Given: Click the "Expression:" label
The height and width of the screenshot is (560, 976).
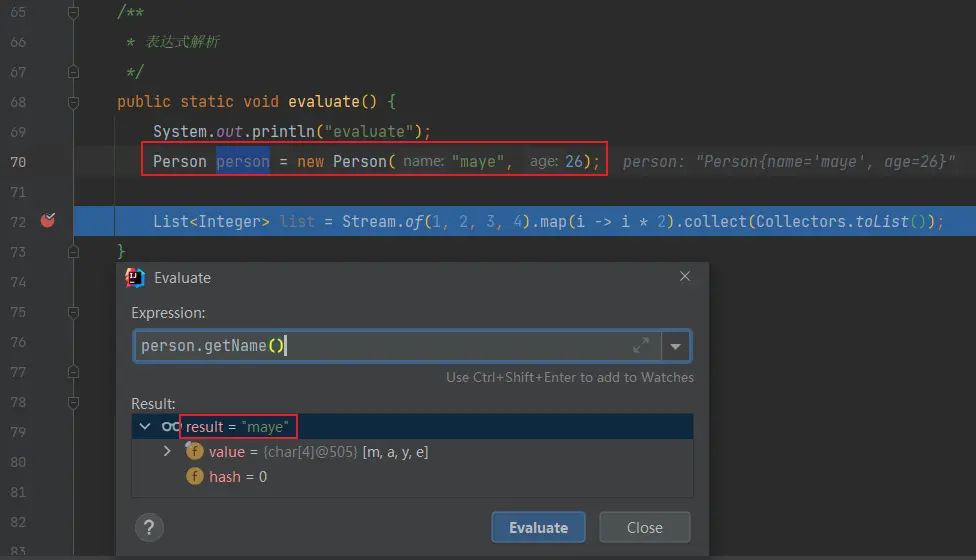Looking at the screenshot, I should (x=168, y=312).
